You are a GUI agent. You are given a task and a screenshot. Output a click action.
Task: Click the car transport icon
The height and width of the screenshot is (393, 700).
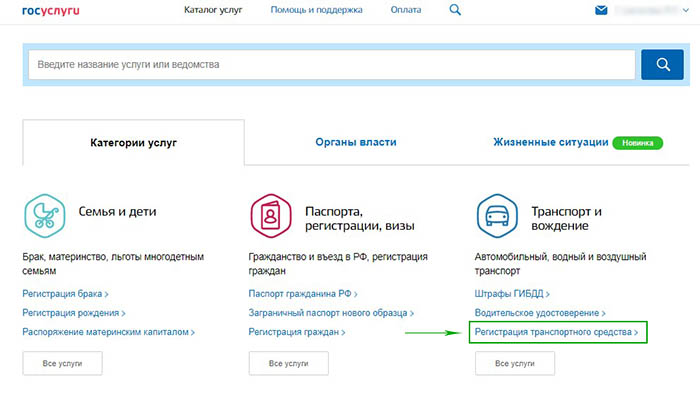point(497,216)
